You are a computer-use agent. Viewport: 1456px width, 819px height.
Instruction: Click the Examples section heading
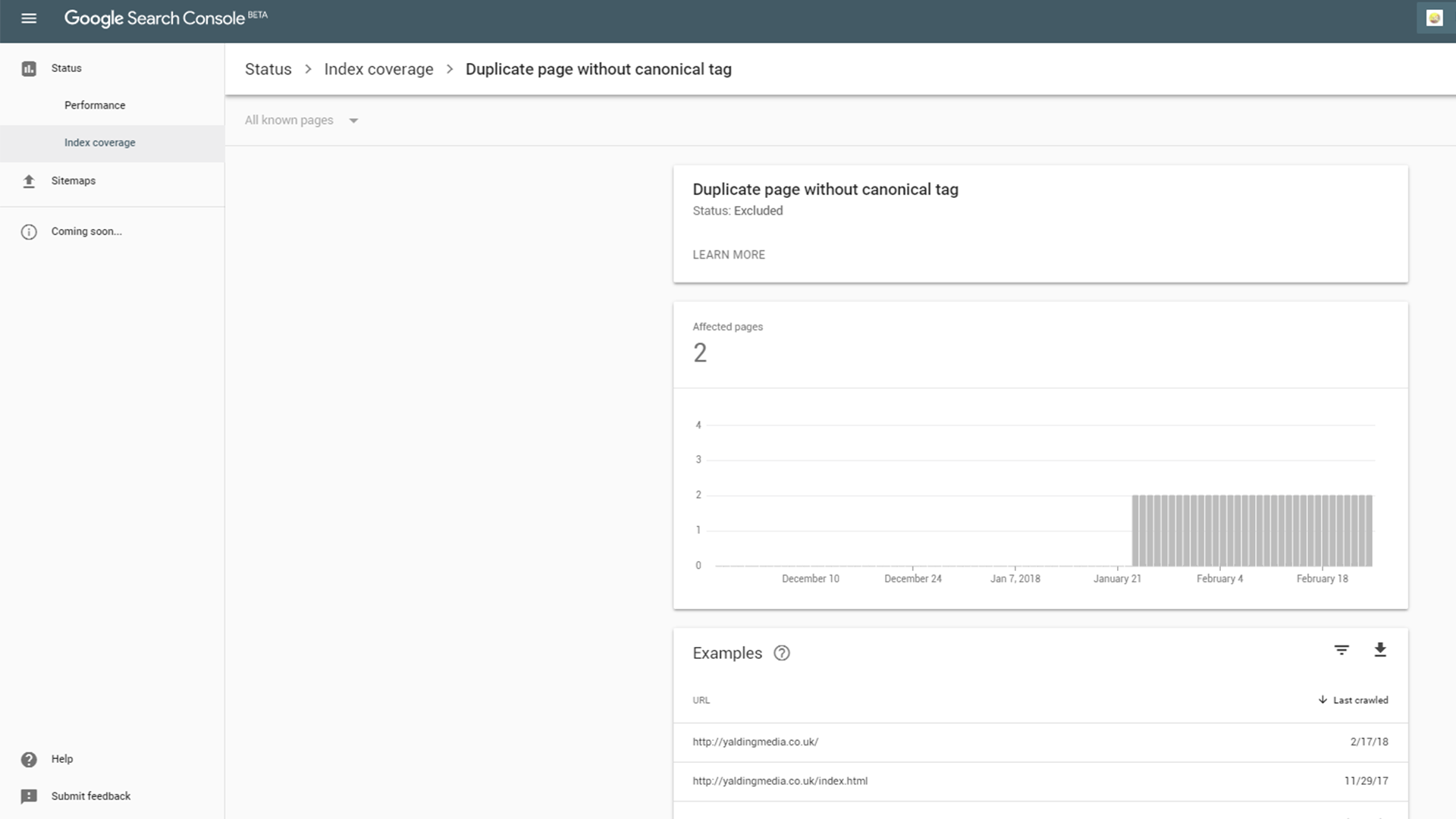click(x=726, y=653)
